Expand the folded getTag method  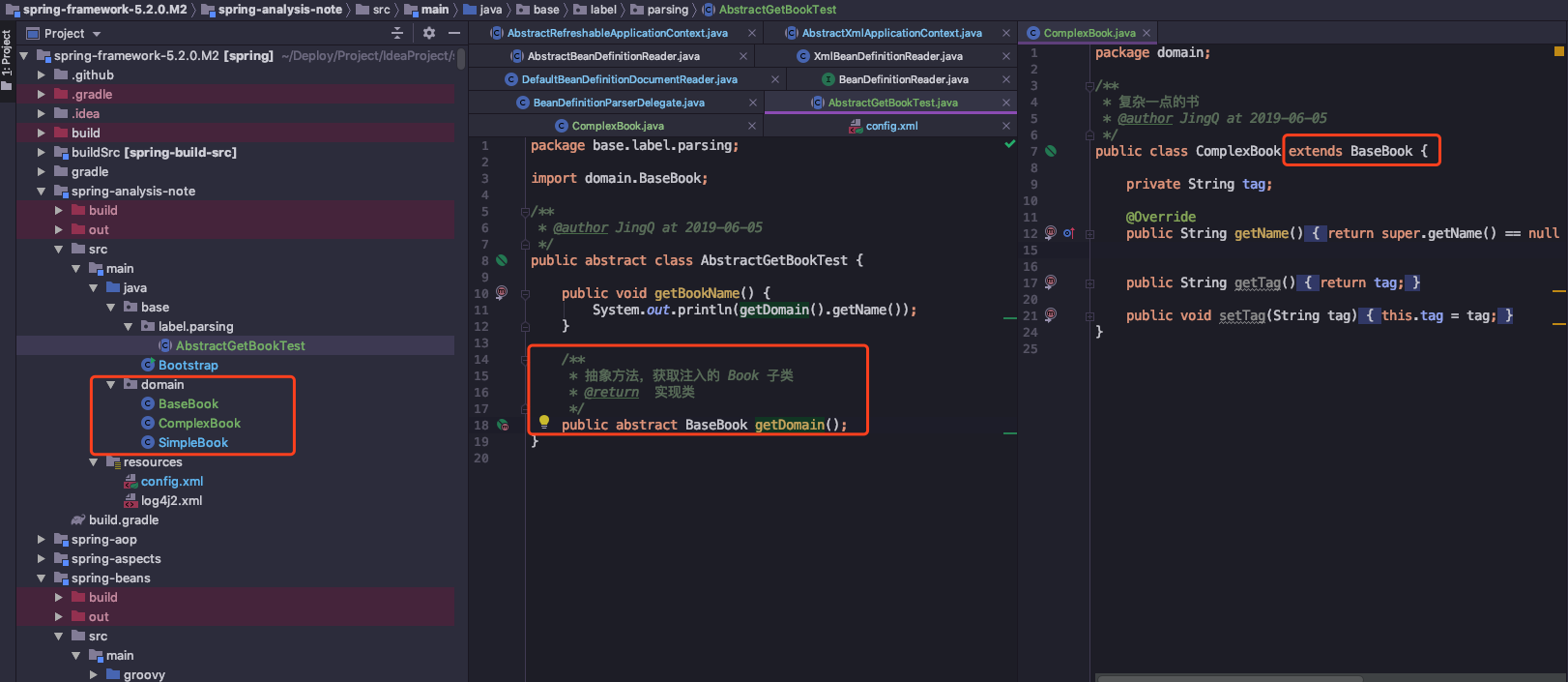click(1089, 283)
